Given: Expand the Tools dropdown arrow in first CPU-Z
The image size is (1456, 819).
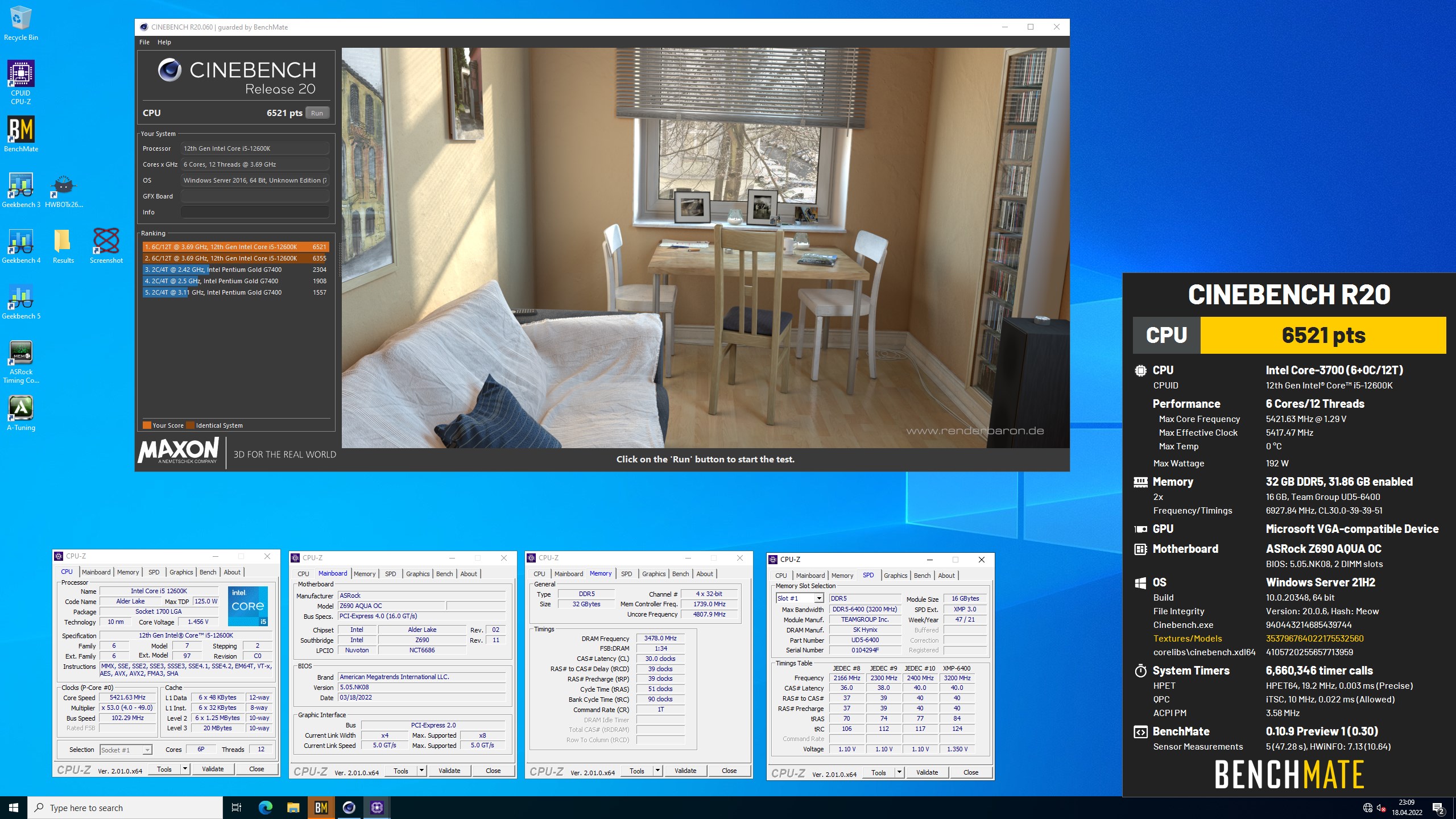Looking at the screenshot, I should click(185, 769).
